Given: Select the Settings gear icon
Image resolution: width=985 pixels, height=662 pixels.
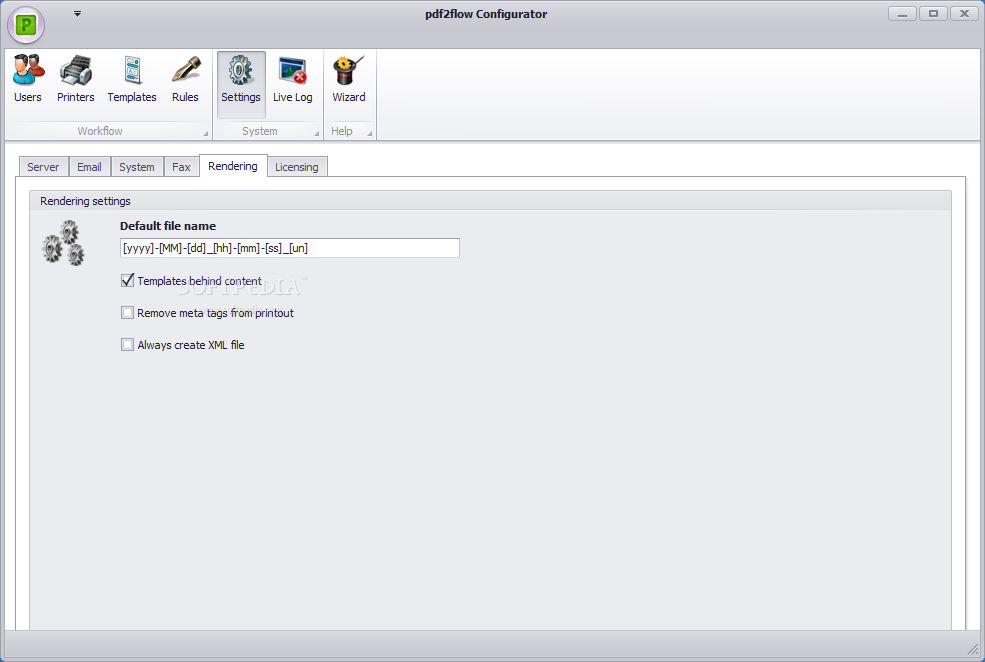Looking at the screenshot, I should click(x=241, y=84).
